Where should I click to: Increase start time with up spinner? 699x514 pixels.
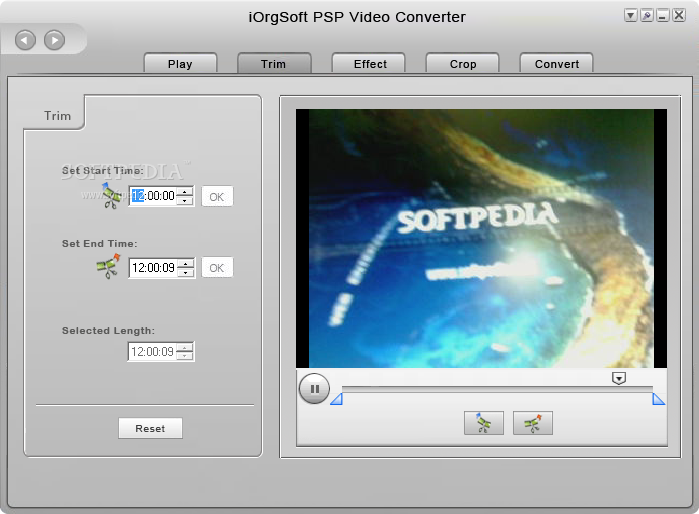tap(185, 192)
